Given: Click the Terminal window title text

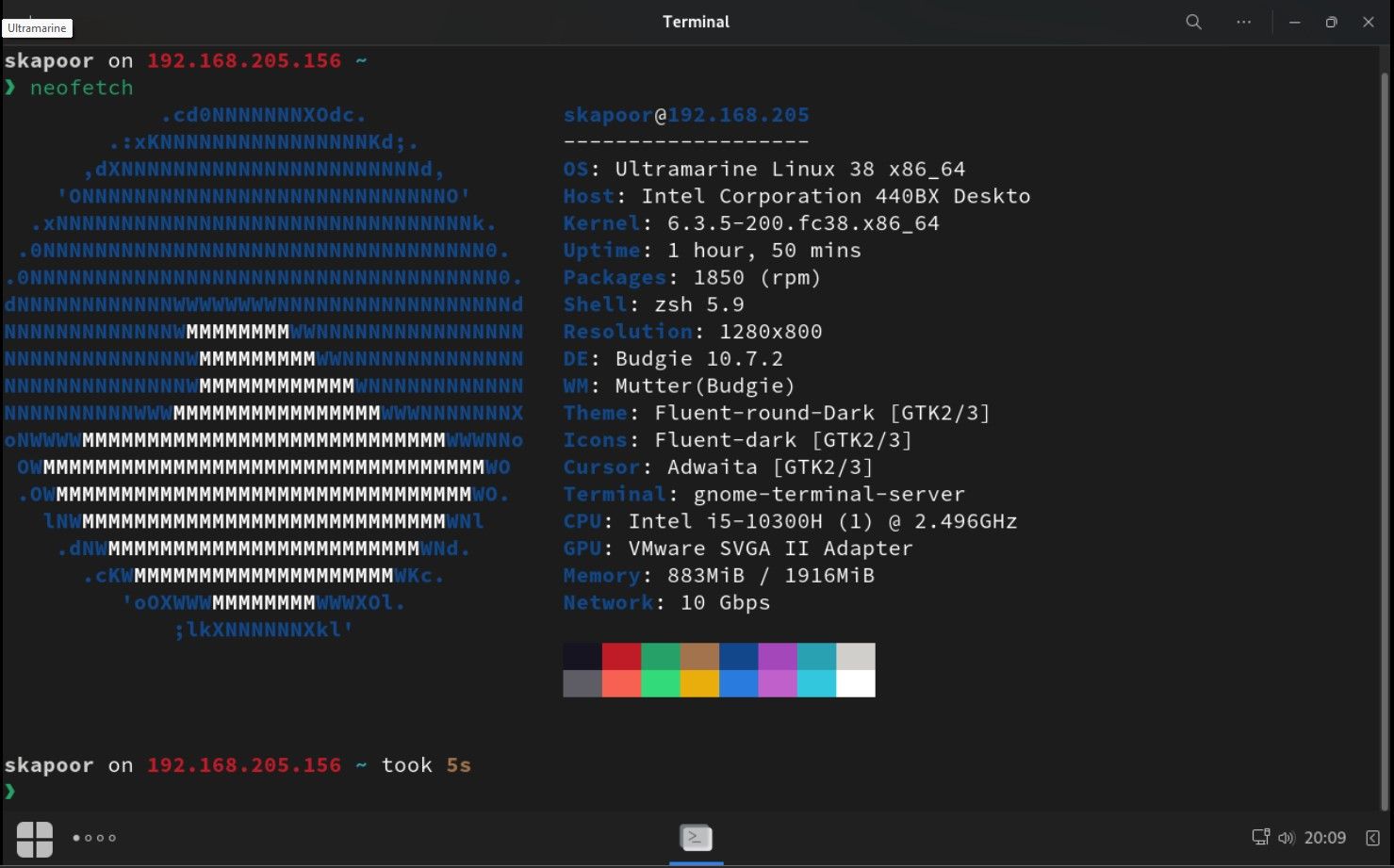Looking at the screenshot, I should coord(696,22).
